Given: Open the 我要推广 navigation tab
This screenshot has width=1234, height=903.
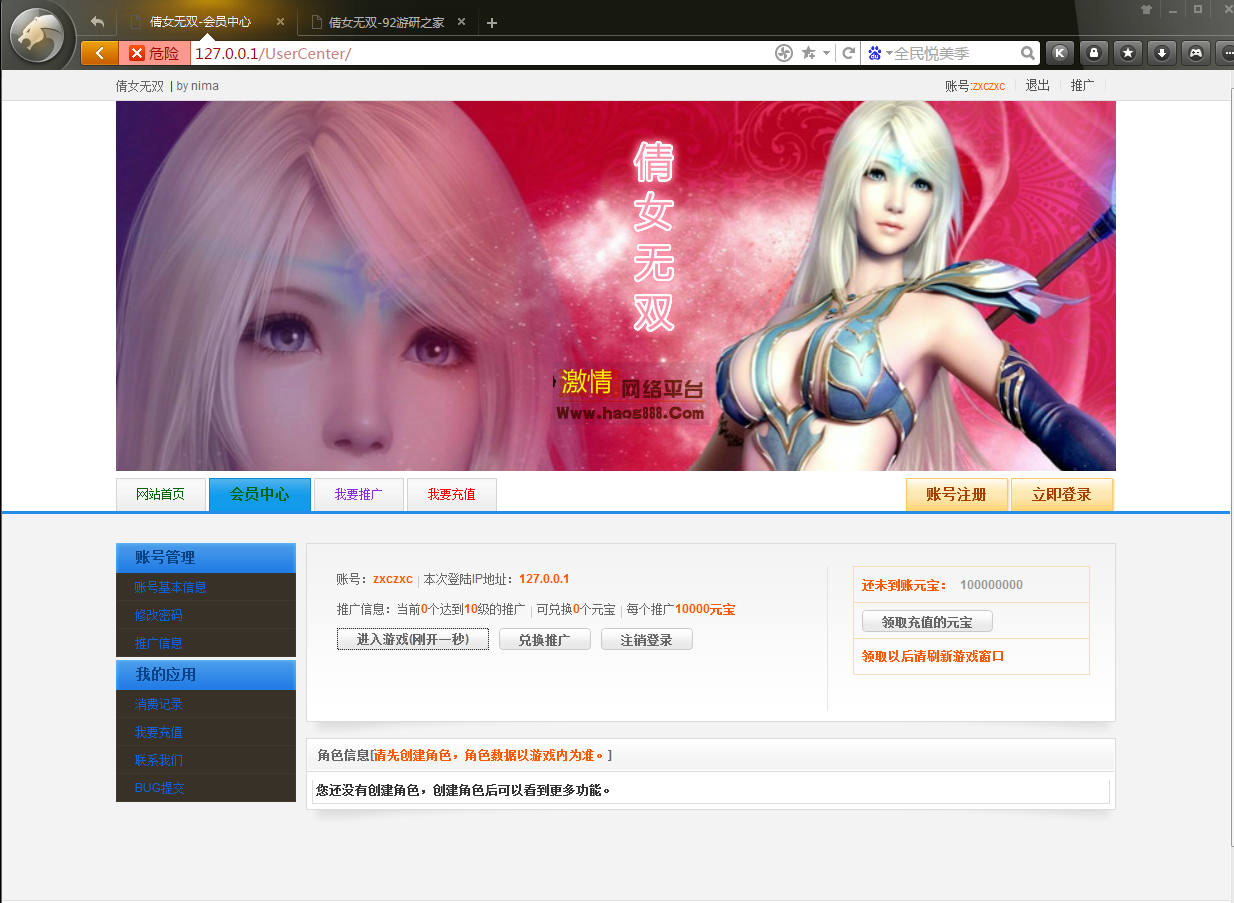Looking at the screenshot, I should point(359,495).
